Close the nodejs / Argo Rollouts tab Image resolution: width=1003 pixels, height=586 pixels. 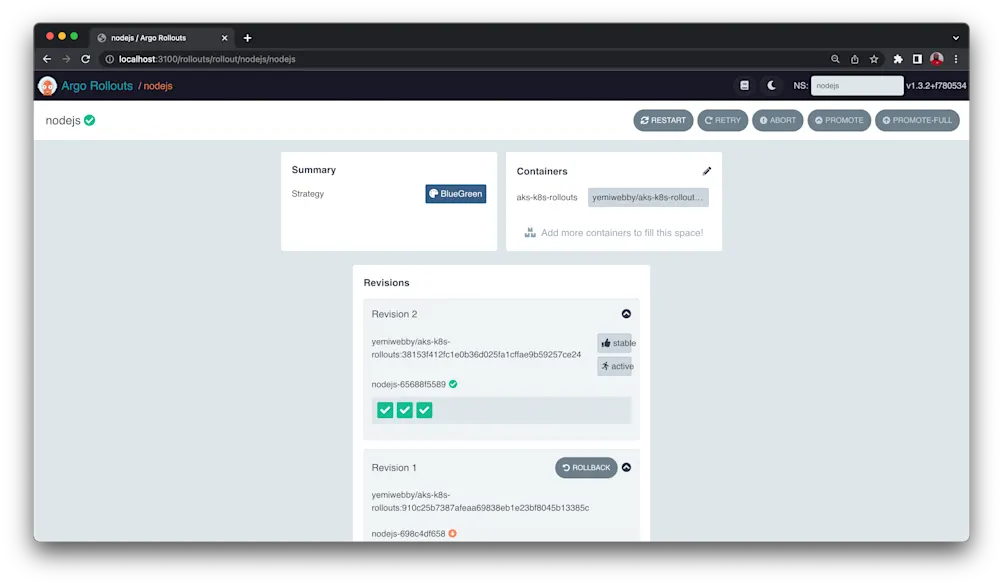225,38
